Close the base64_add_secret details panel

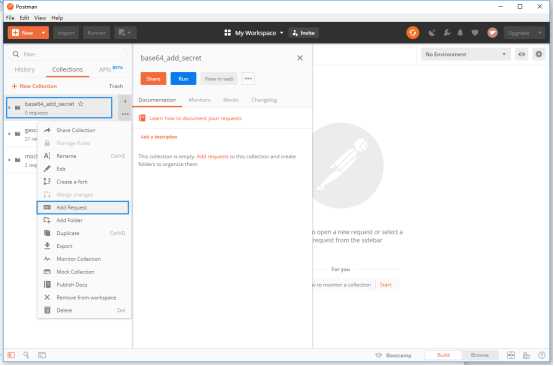pos(300,58)
